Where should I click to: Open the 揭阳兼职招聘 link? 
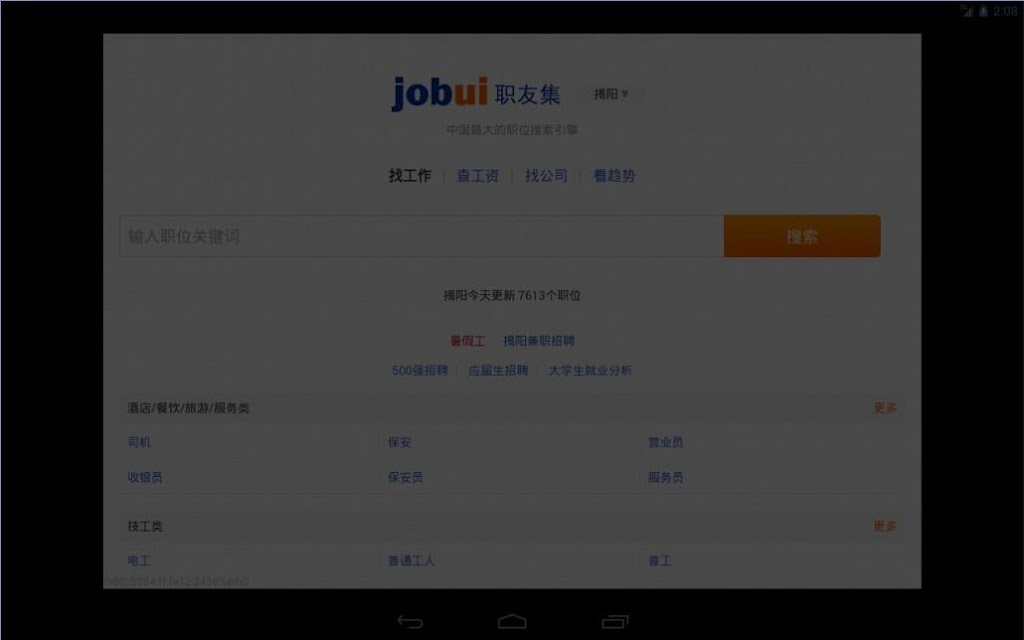point(539,341)
